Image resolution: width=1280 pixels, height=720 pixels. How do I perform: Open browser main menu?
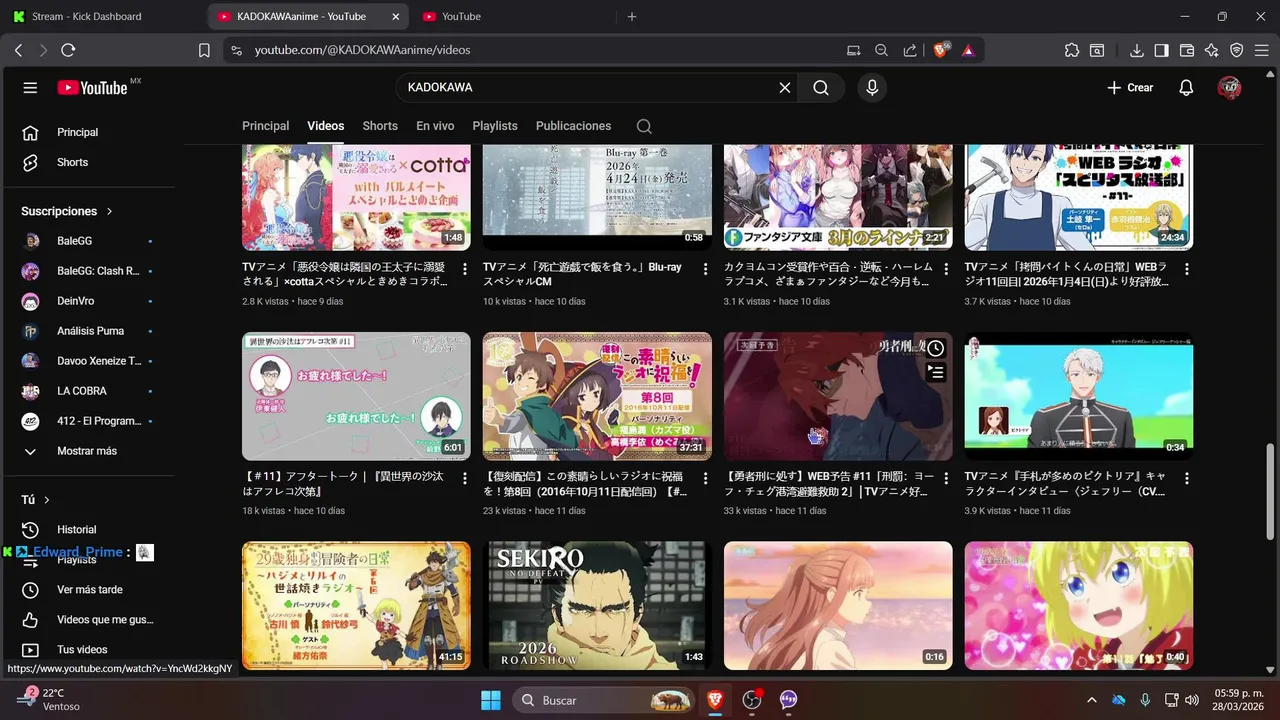point(1262,50)
